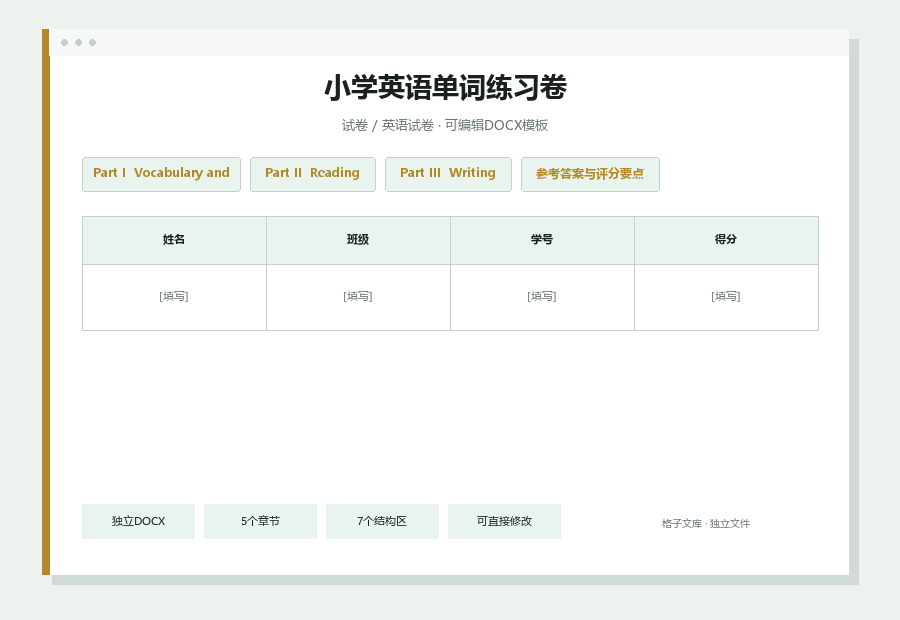Click the 独立DOCX tag button
900x620 pixels.
[138, 521]
